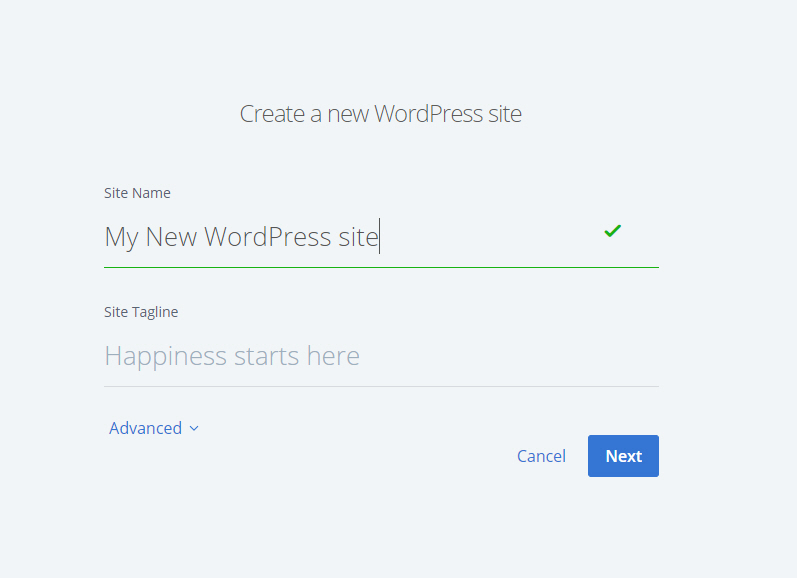Click the 'Create a new WordPress site' heading
The image size is (797, 578).
click(x=381, y=113)
